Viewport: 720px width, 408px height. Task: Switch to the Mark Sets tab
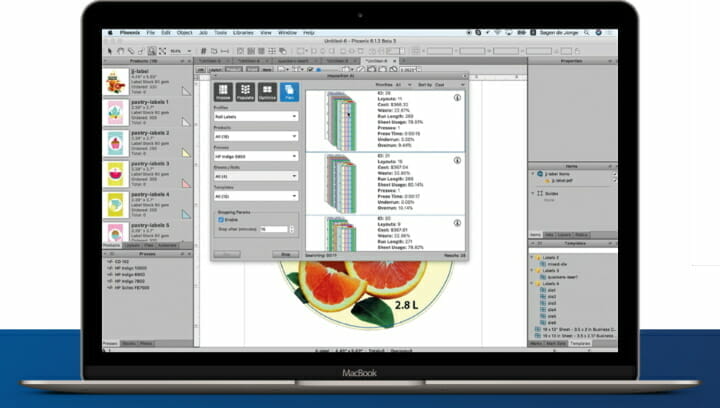[556, 343]
